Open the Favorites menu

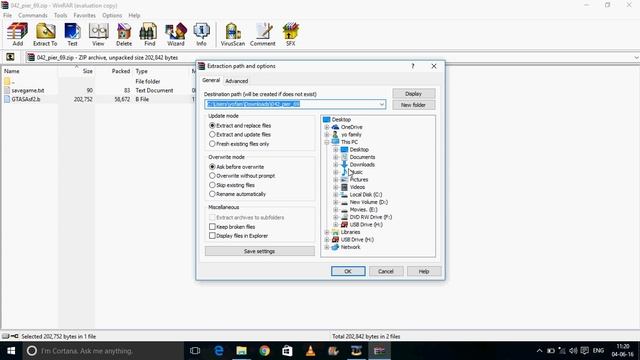click(x=84, y=15)
